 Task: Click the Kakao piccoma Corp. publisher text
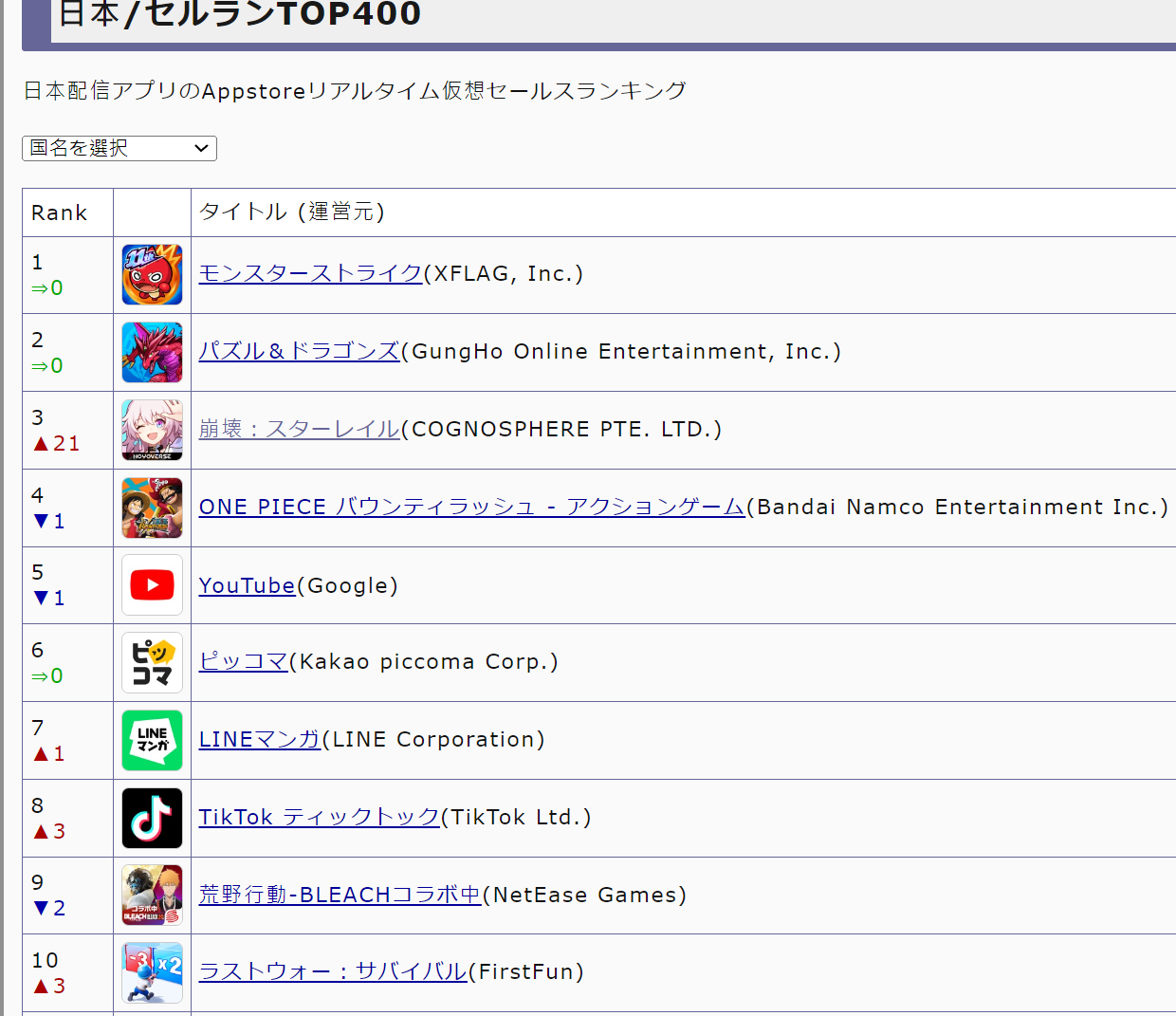424,661
